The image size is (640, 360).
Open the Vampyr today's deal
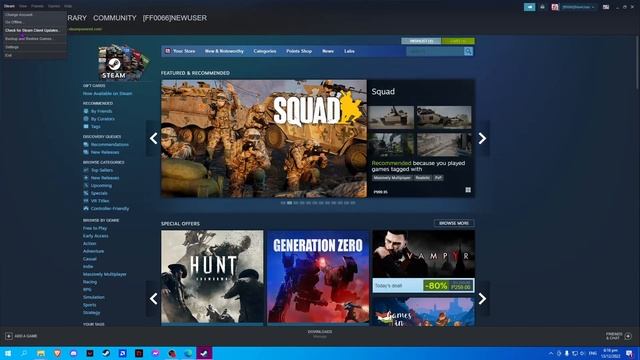click(423, 261)
